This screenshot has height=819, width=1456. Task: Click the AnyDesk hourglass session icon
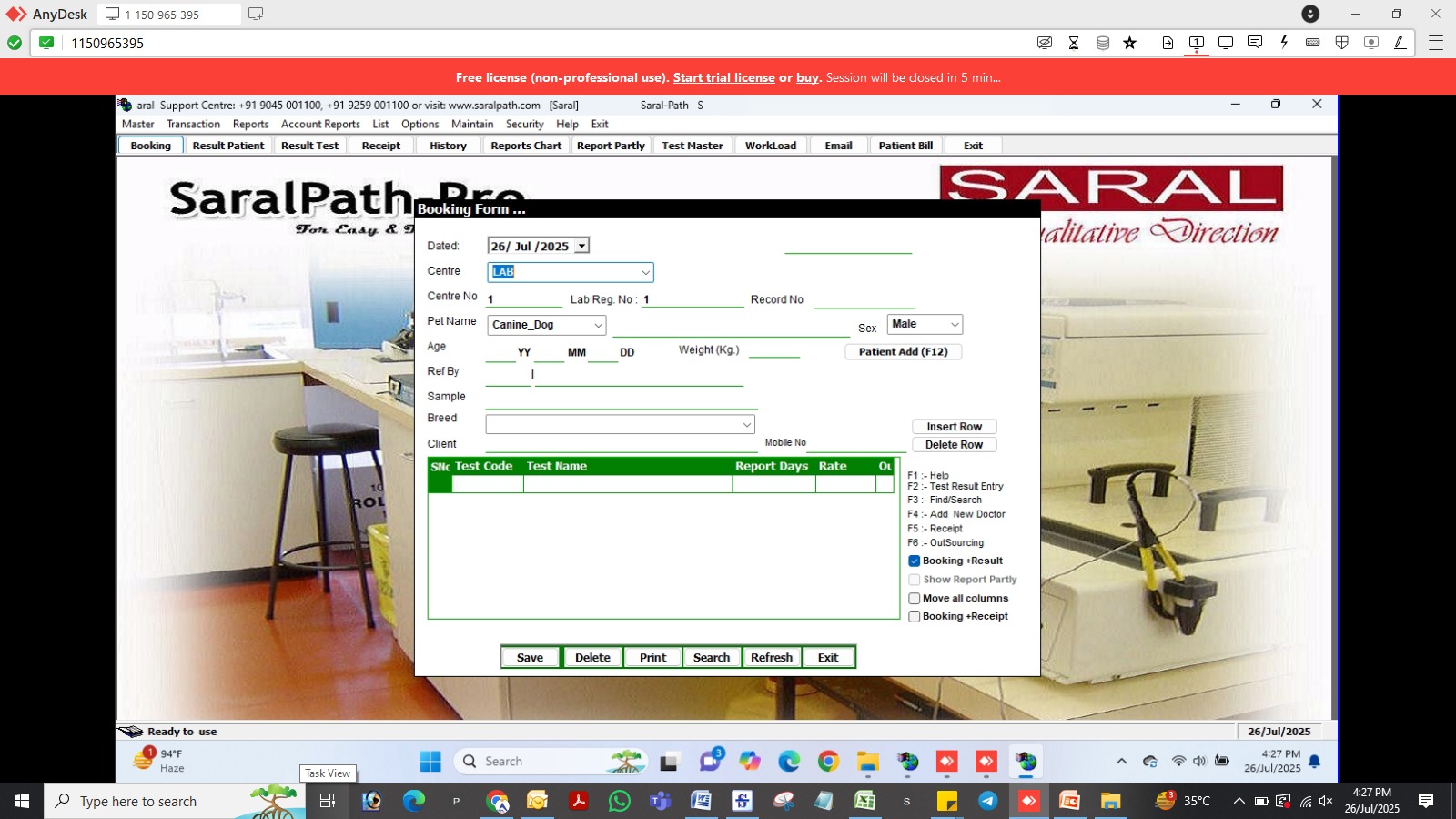[1074, 43]
